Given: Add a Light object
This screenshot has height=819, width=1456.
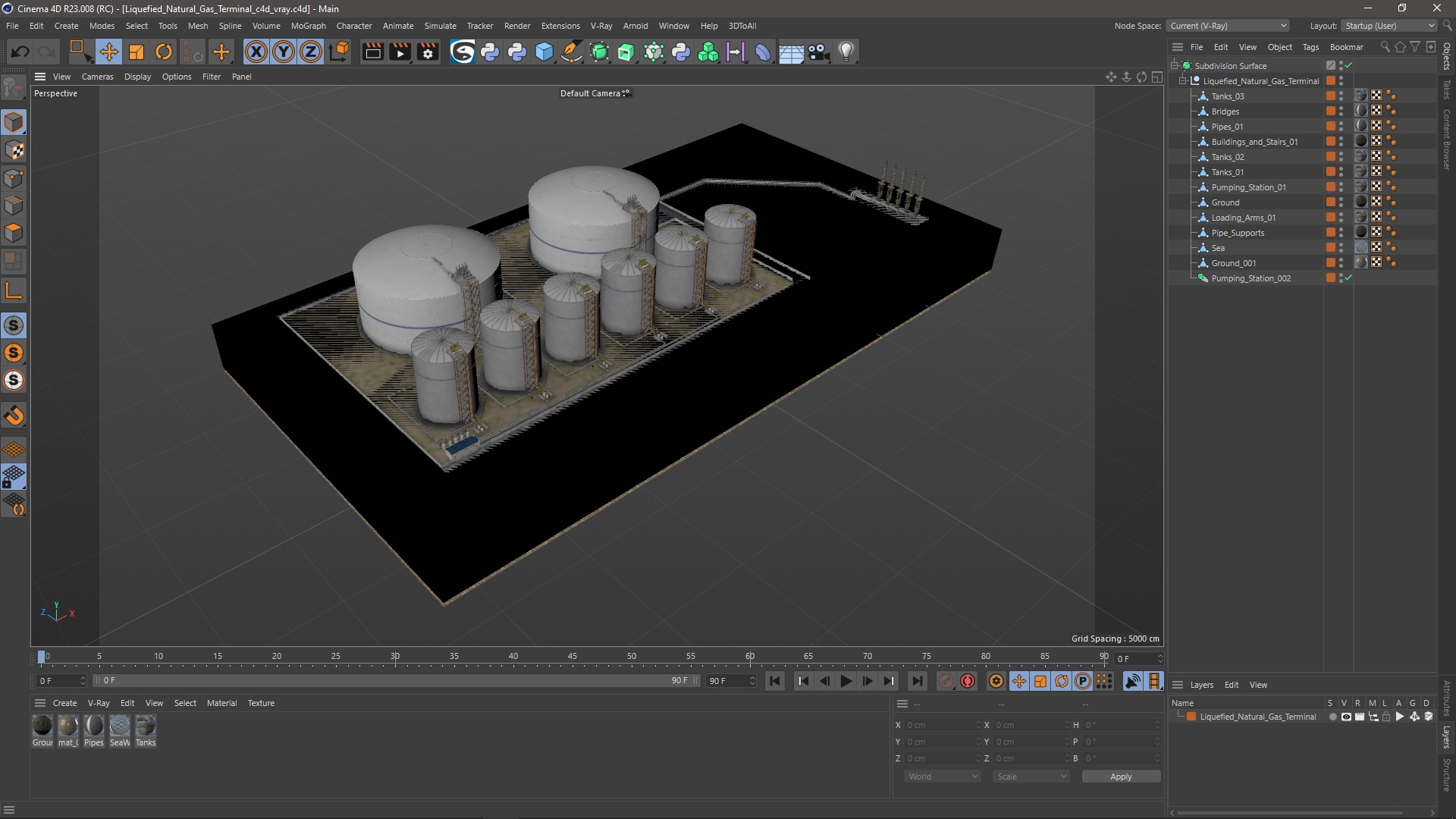Looking at the screenshot, I should tap(846, 52).
